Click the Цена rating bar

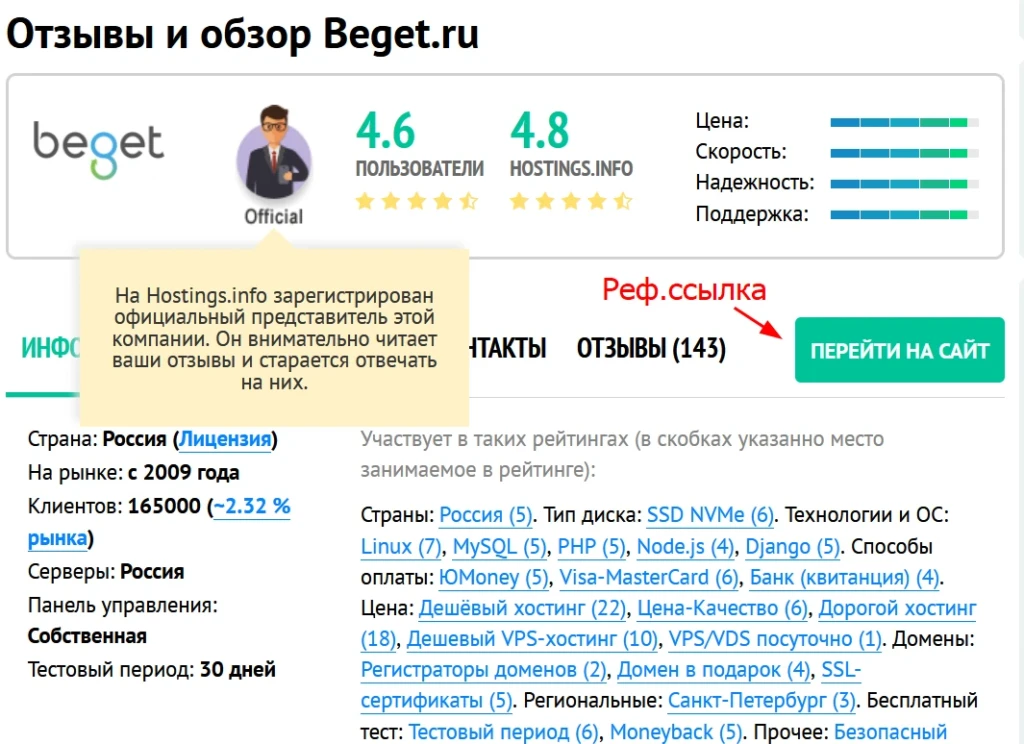904,122
